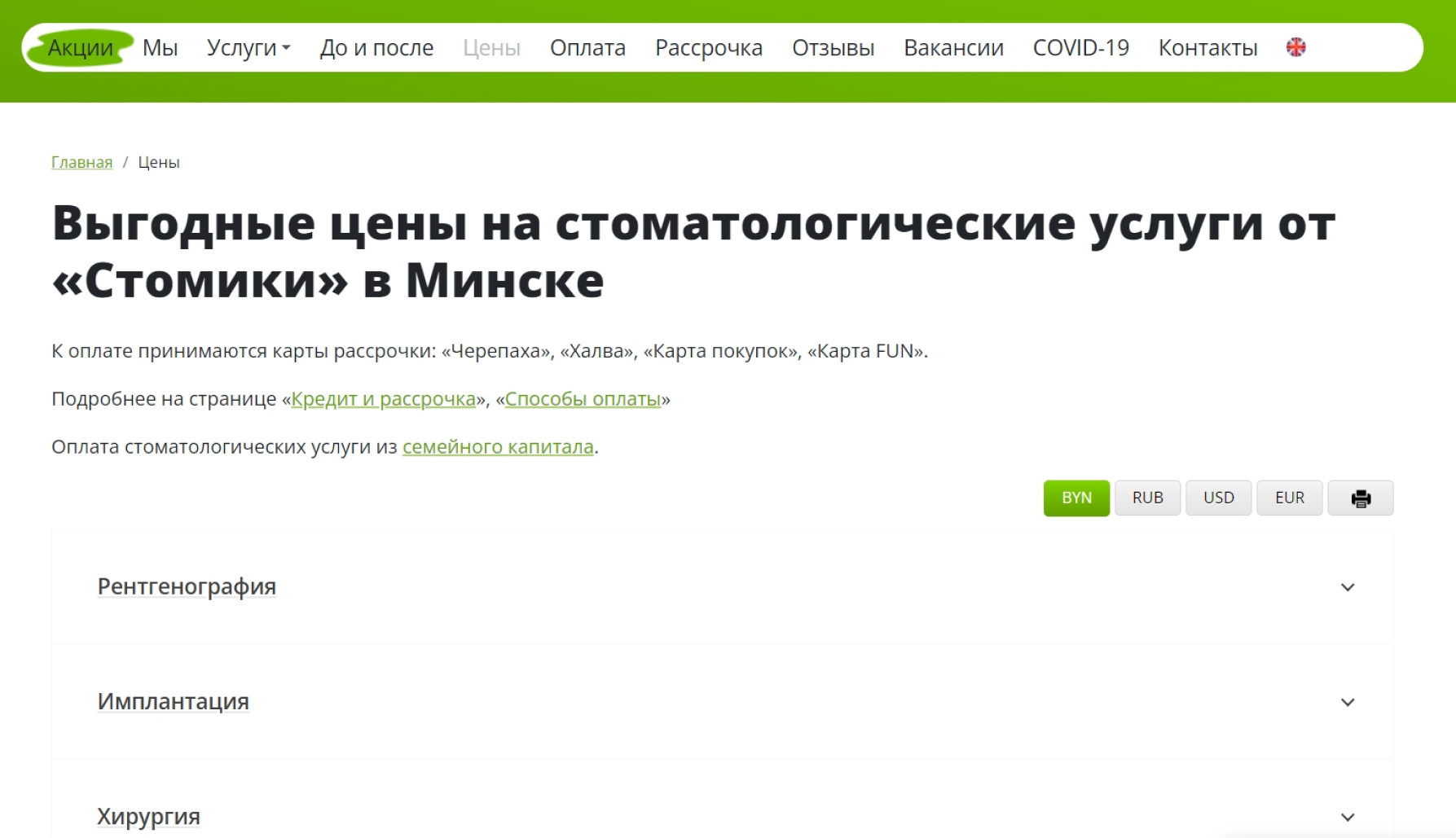The image size is (1456, 838).
Task: Click the Цены breadcrumb text
Action: click(159, 162)
